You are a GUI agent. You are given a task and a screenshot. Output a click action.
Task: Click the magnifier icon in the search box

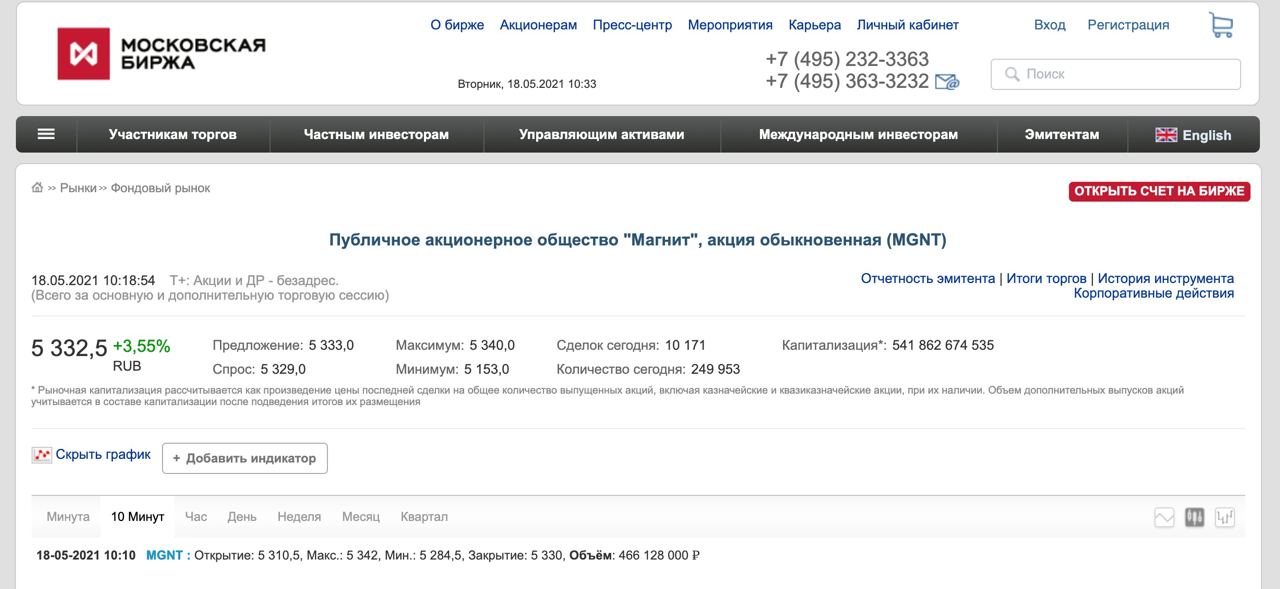[x=1012, y=74]
